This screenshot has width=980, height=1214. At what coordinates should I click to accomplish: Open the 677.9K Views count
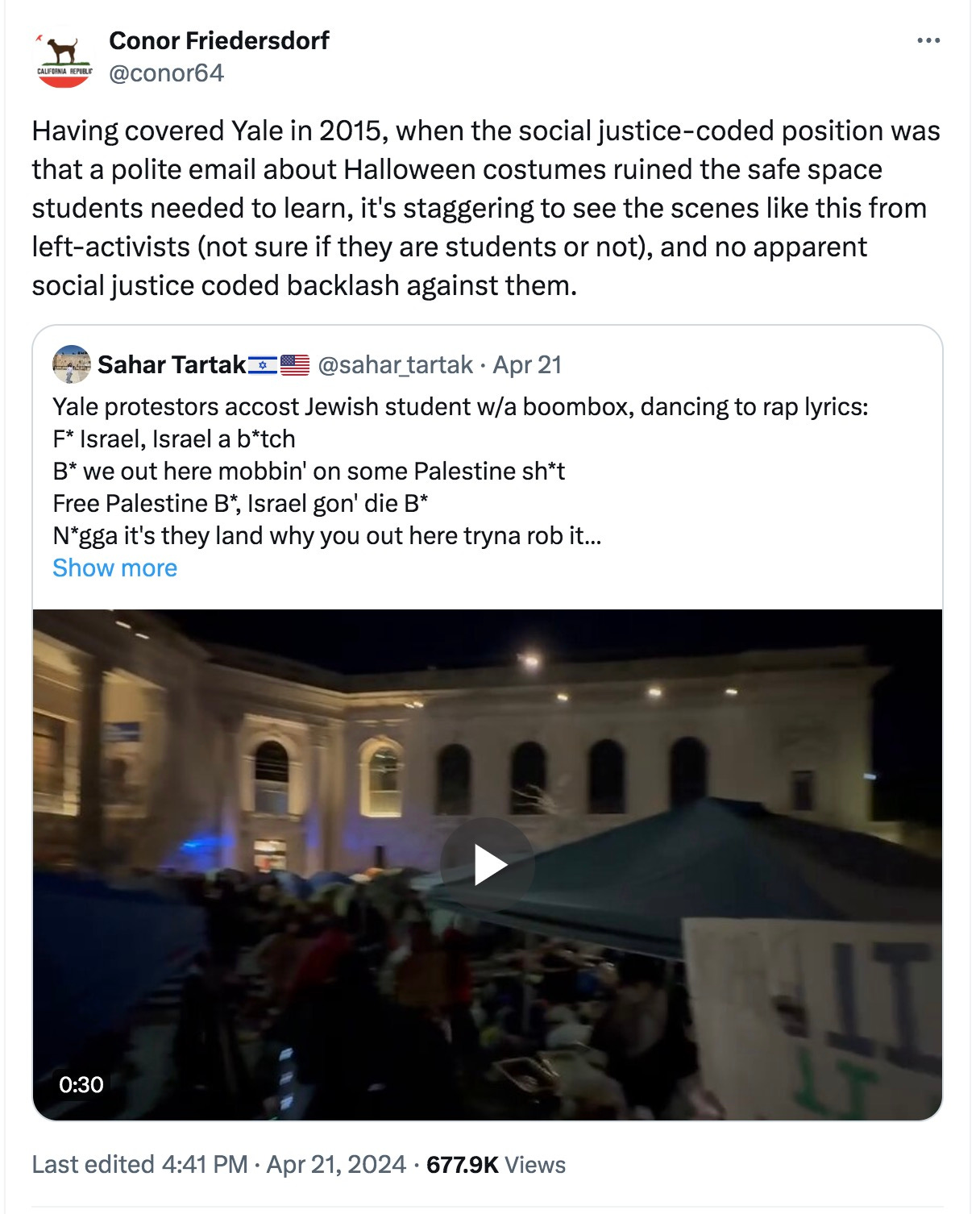coord(496,1165)
